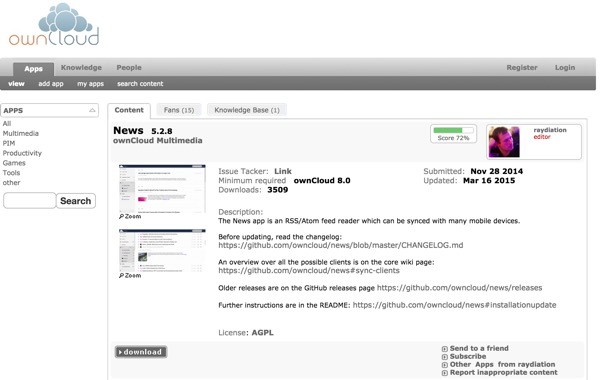Screen dimensions: 600x380
Task: Click plus icon beside Report inappropriate content
Action: (445, 373)
